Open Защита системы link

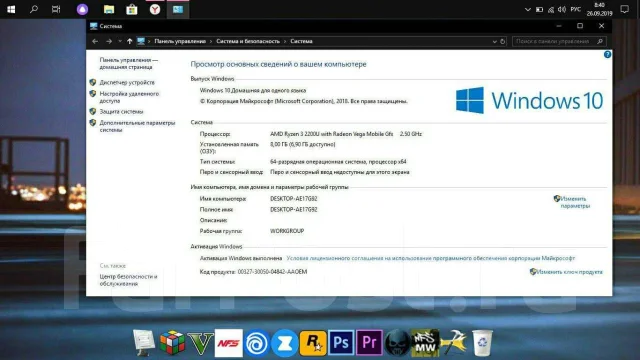(121, 111)
